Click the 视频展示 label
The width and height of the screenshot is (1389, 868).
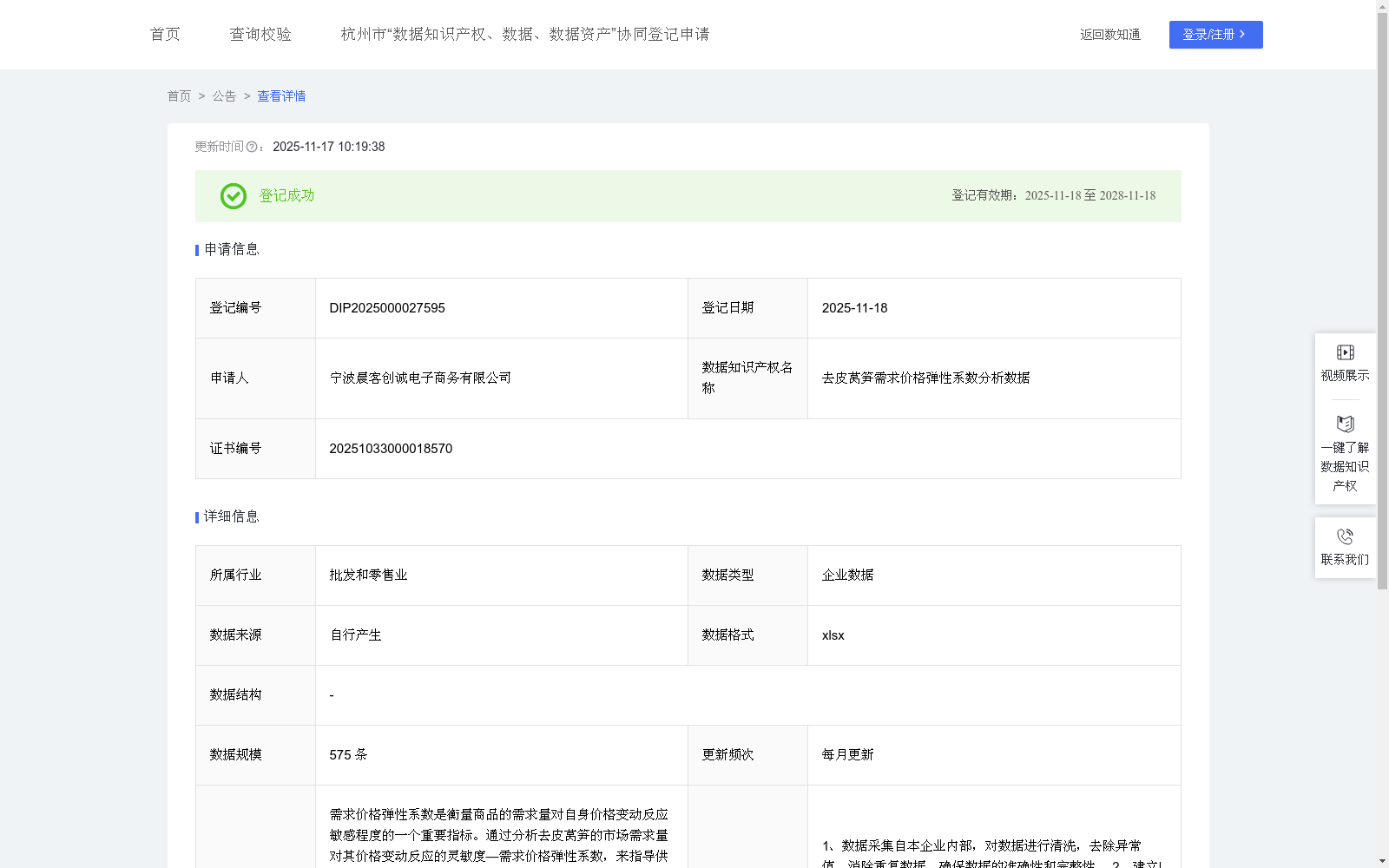1345,375
